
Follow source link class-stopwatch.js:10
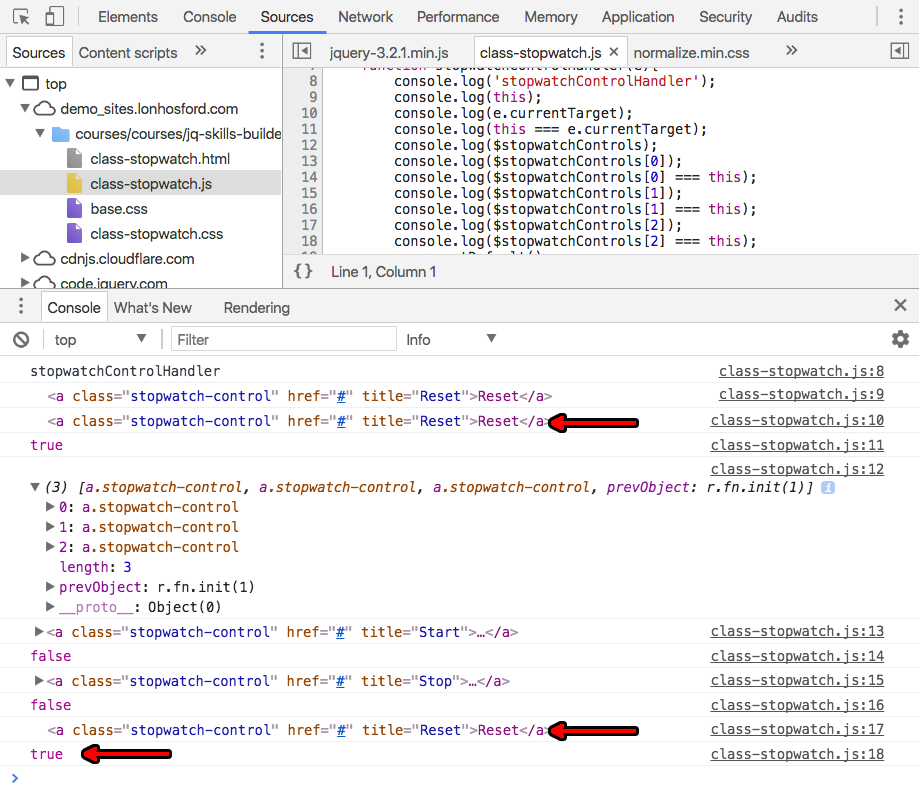(x=797, y=420)
